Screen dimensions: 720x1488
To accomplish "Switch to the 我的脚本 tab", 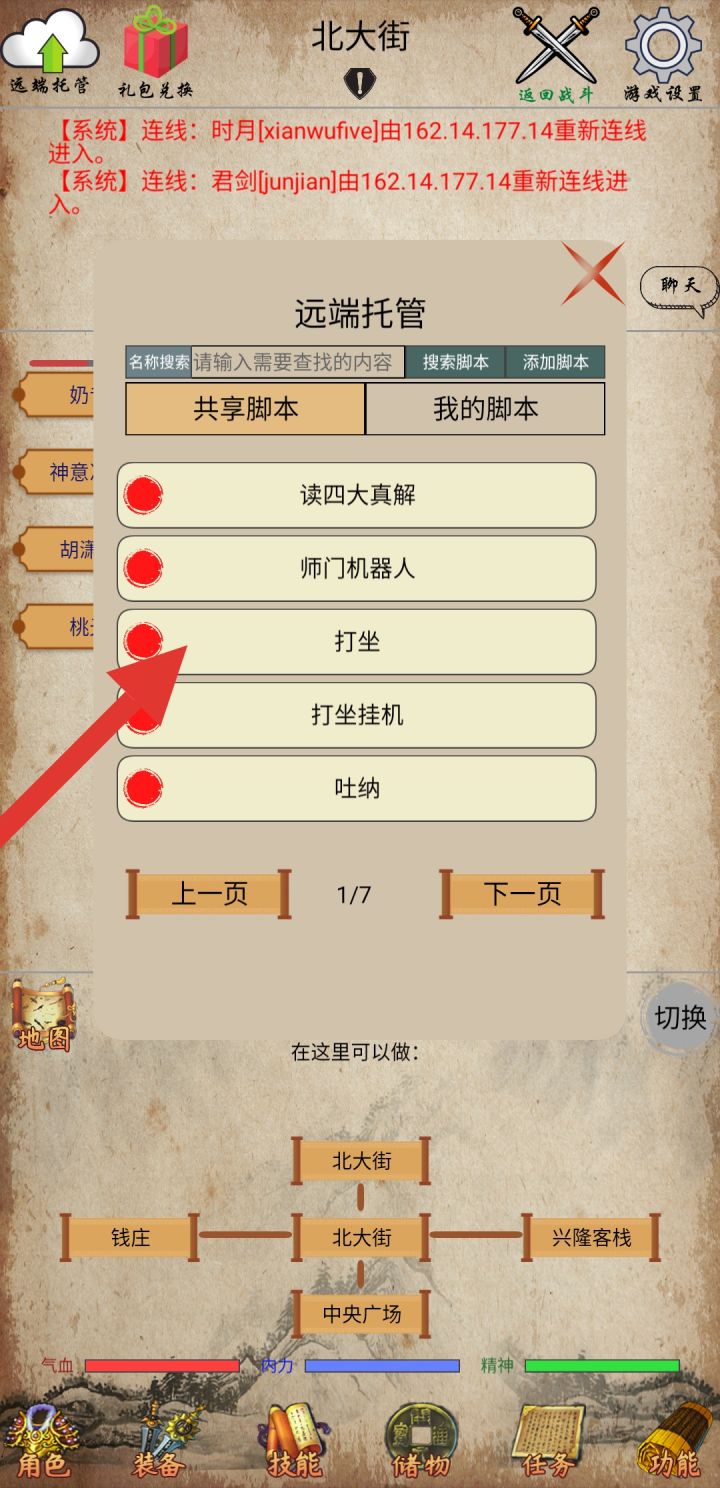I will pyautogui.click(x=485, y=409).
